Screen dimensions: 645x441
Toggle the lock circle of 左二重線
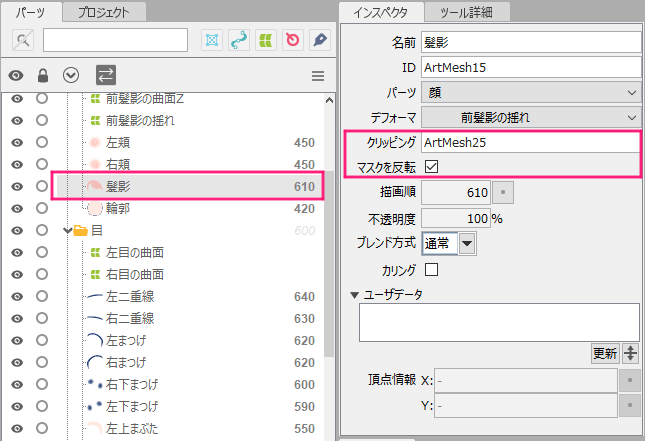42,296
